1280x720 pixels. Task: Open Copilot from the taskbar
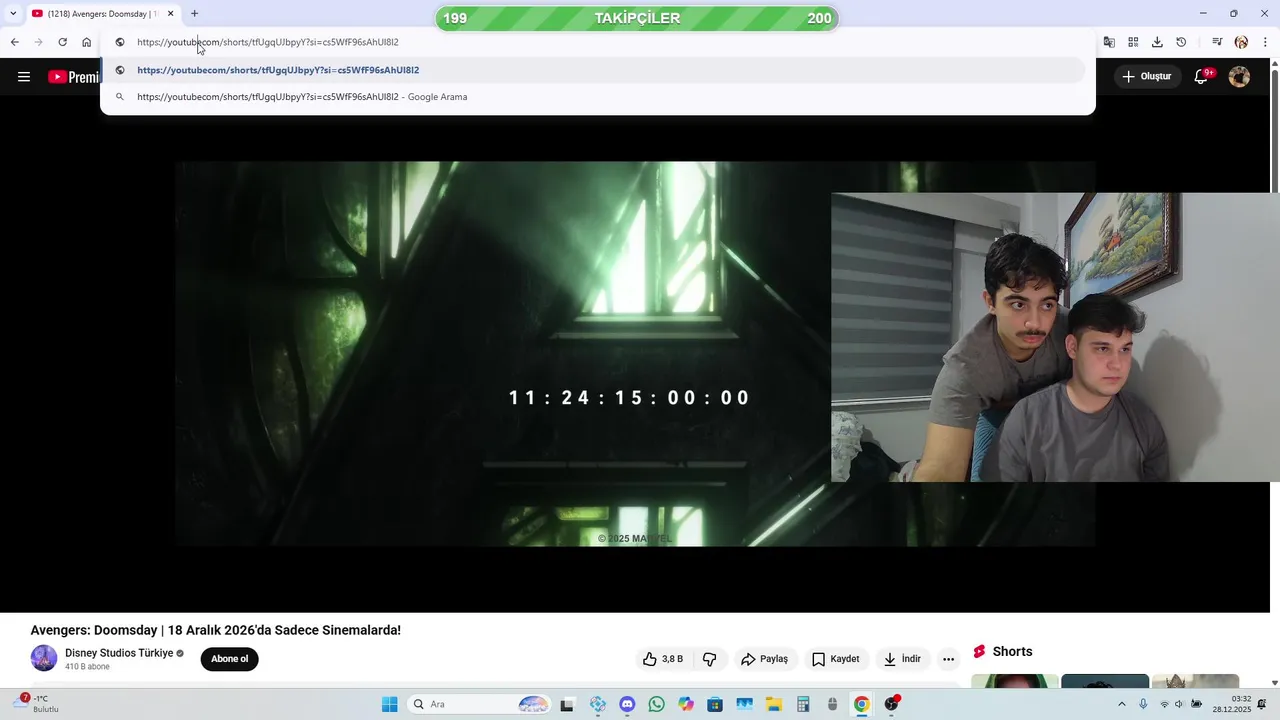[x=685, y=704]
